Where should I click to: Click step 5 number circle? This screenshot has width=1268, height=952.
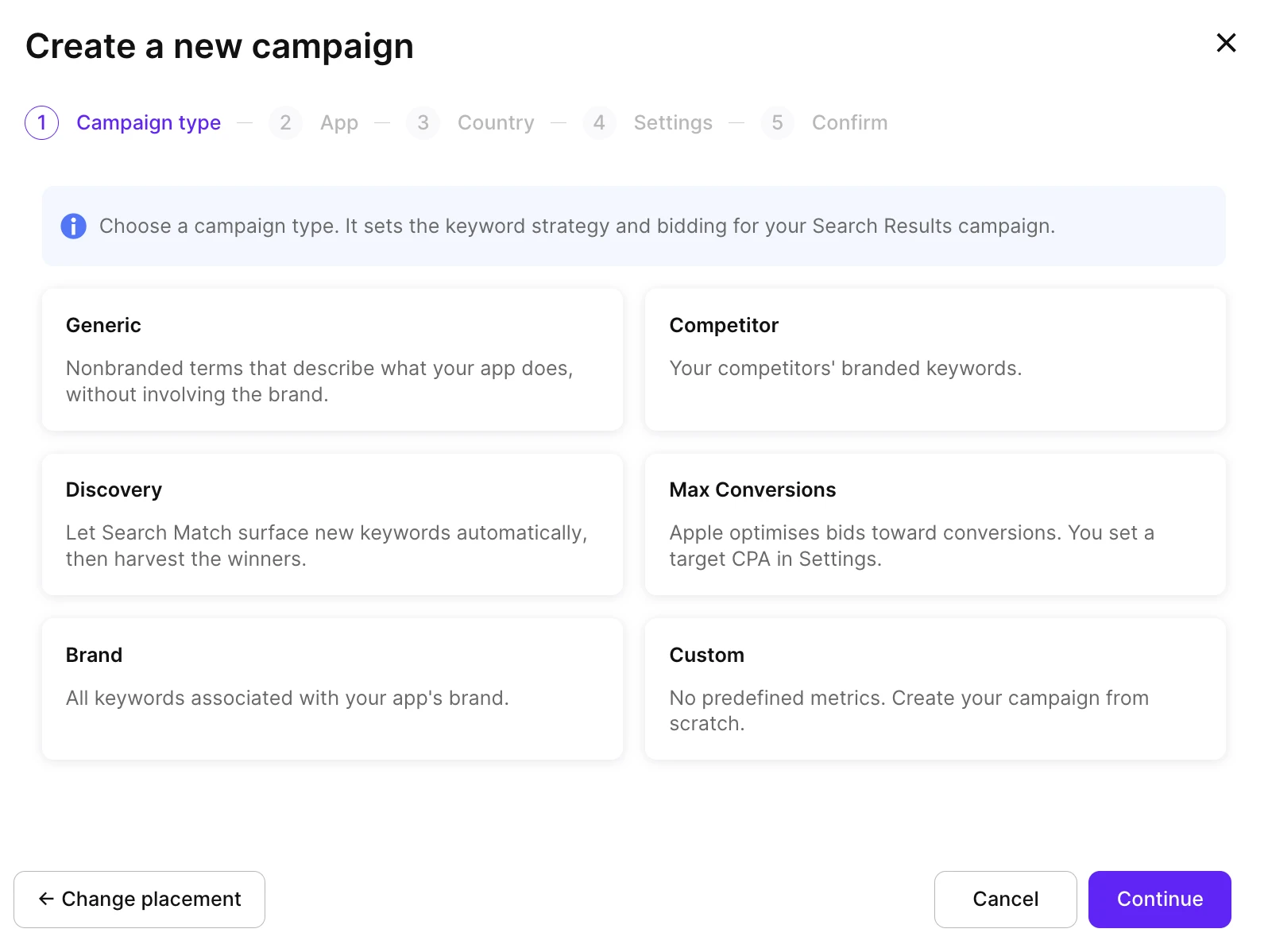pos(777,122)
